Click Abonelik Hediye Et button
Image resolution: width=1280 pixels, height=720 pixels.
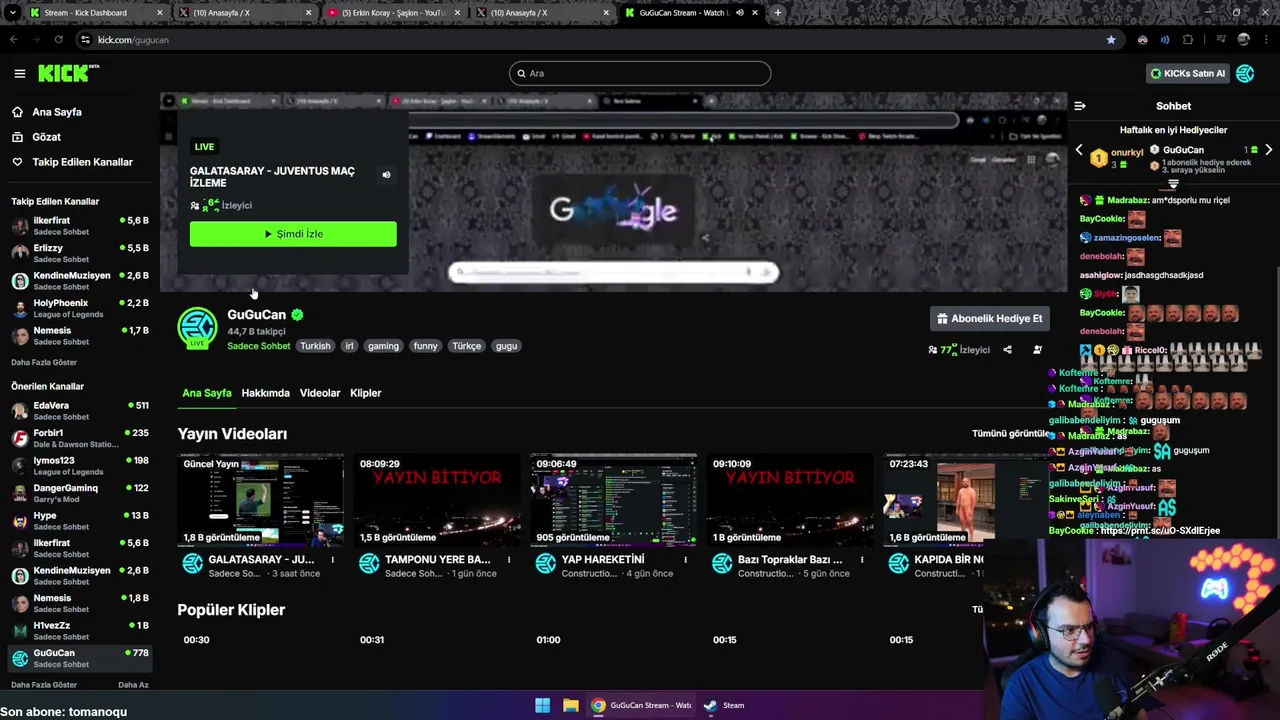(x=989, y=319)
